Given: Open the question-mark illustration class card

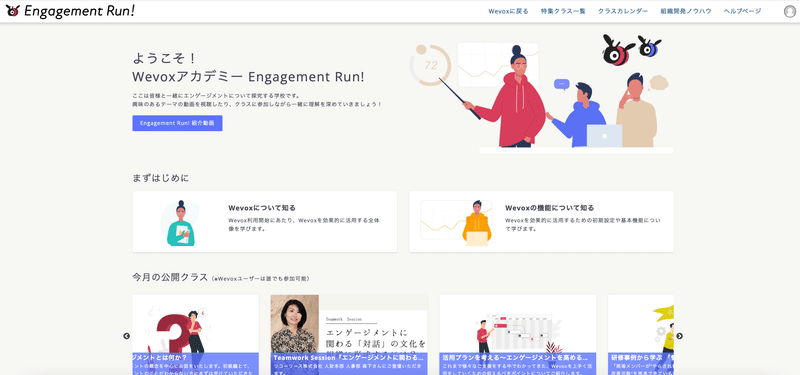Looking at the screenshot, I should tap(195, 335).
